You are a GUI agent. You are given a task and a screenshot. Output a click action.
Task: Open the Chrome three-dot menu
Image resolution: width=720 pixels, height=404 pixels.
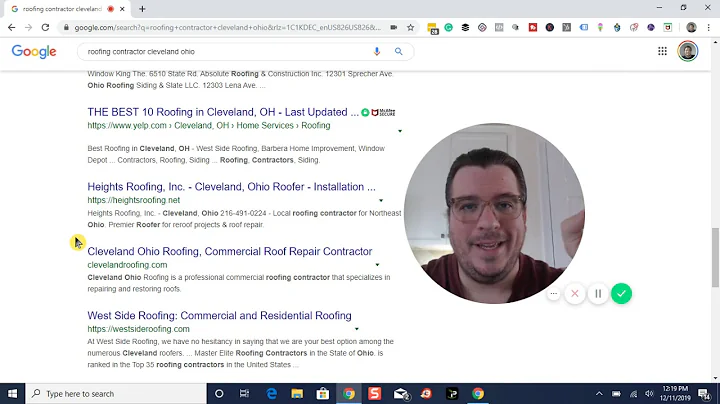[x=709, y=28]
